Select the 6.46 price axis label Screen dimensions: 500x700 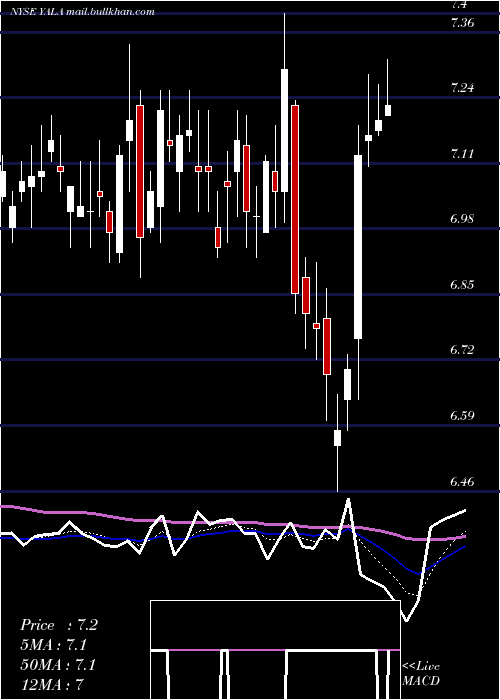point(462,482)
